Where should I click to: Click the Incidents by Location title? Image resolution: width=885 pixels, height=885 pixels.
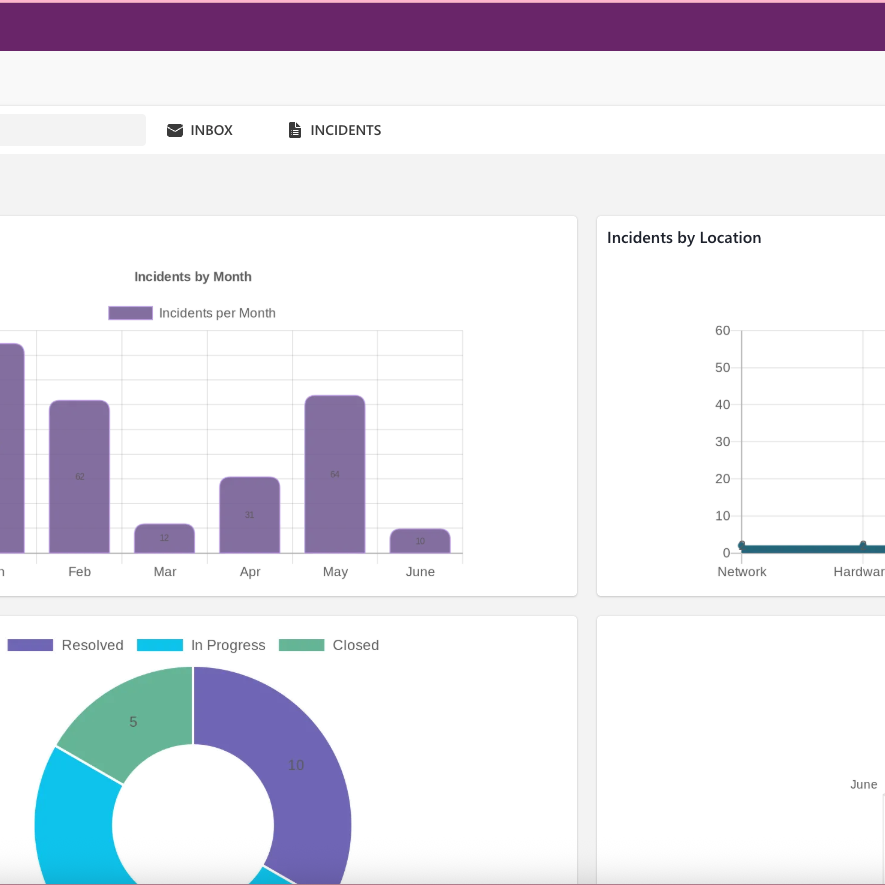click(684, 238)
